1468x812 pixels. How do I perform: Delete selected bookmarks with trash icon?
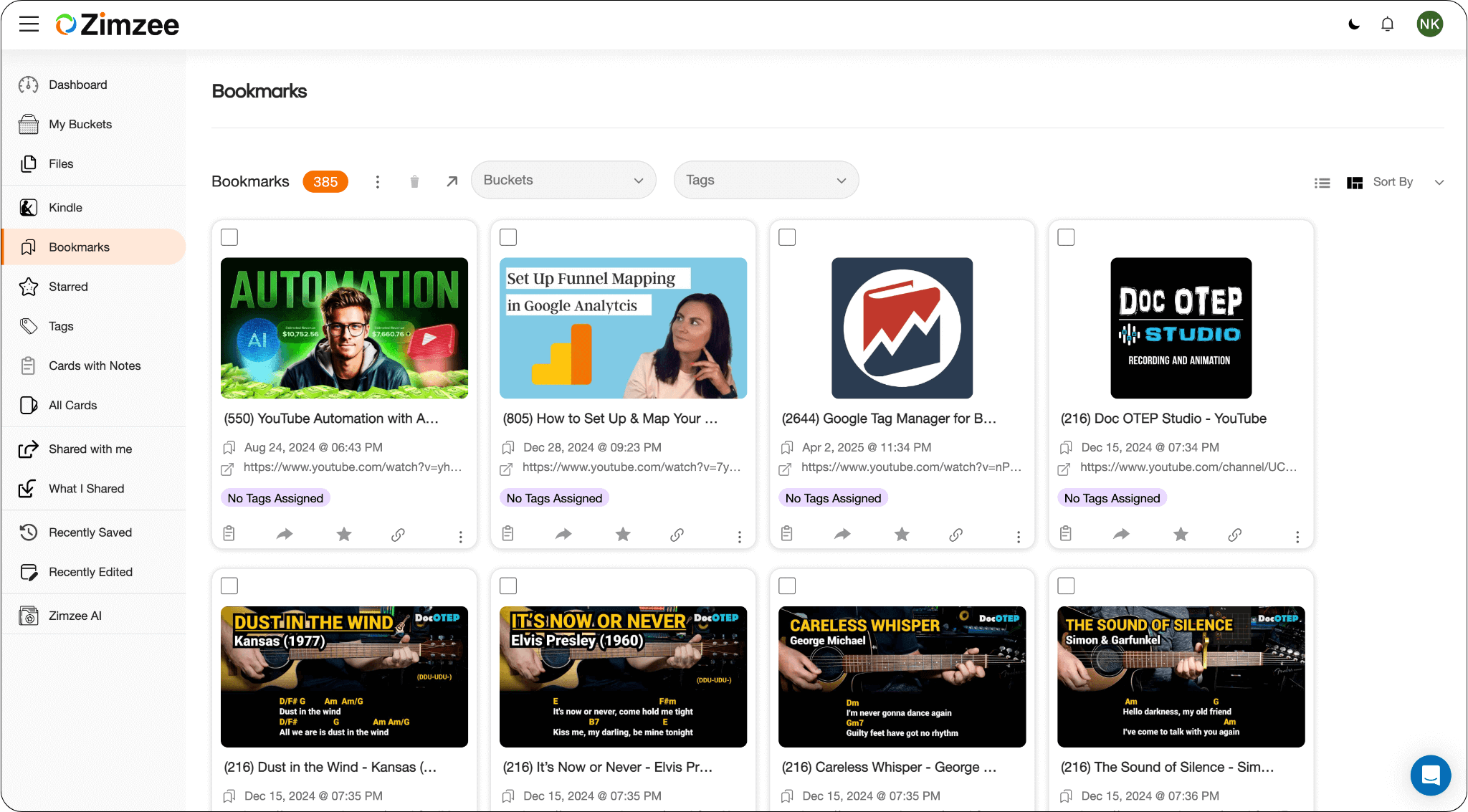click(414, 182)
